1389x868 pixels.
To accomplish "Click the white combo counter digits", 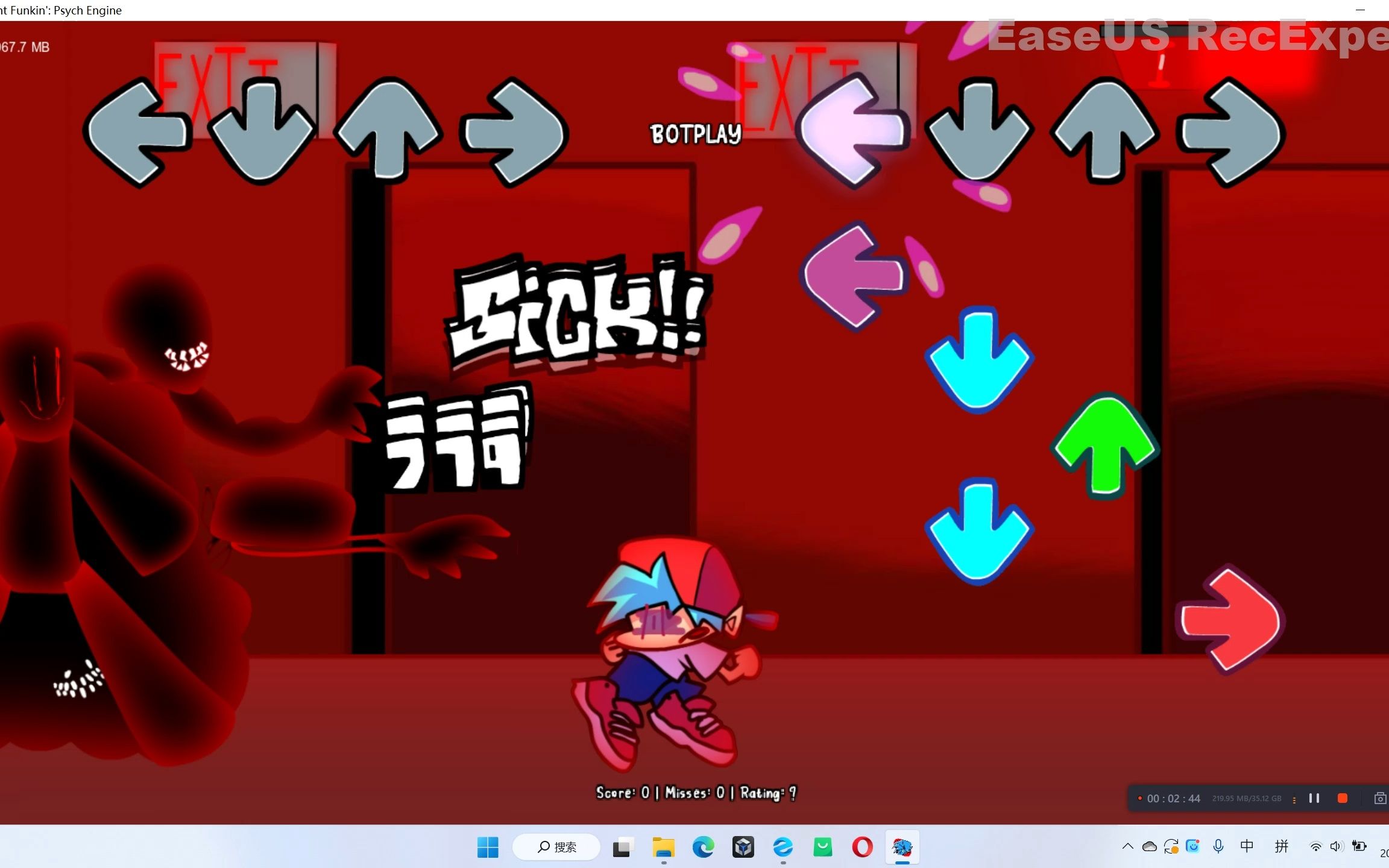I will click(x=458, y=438).
